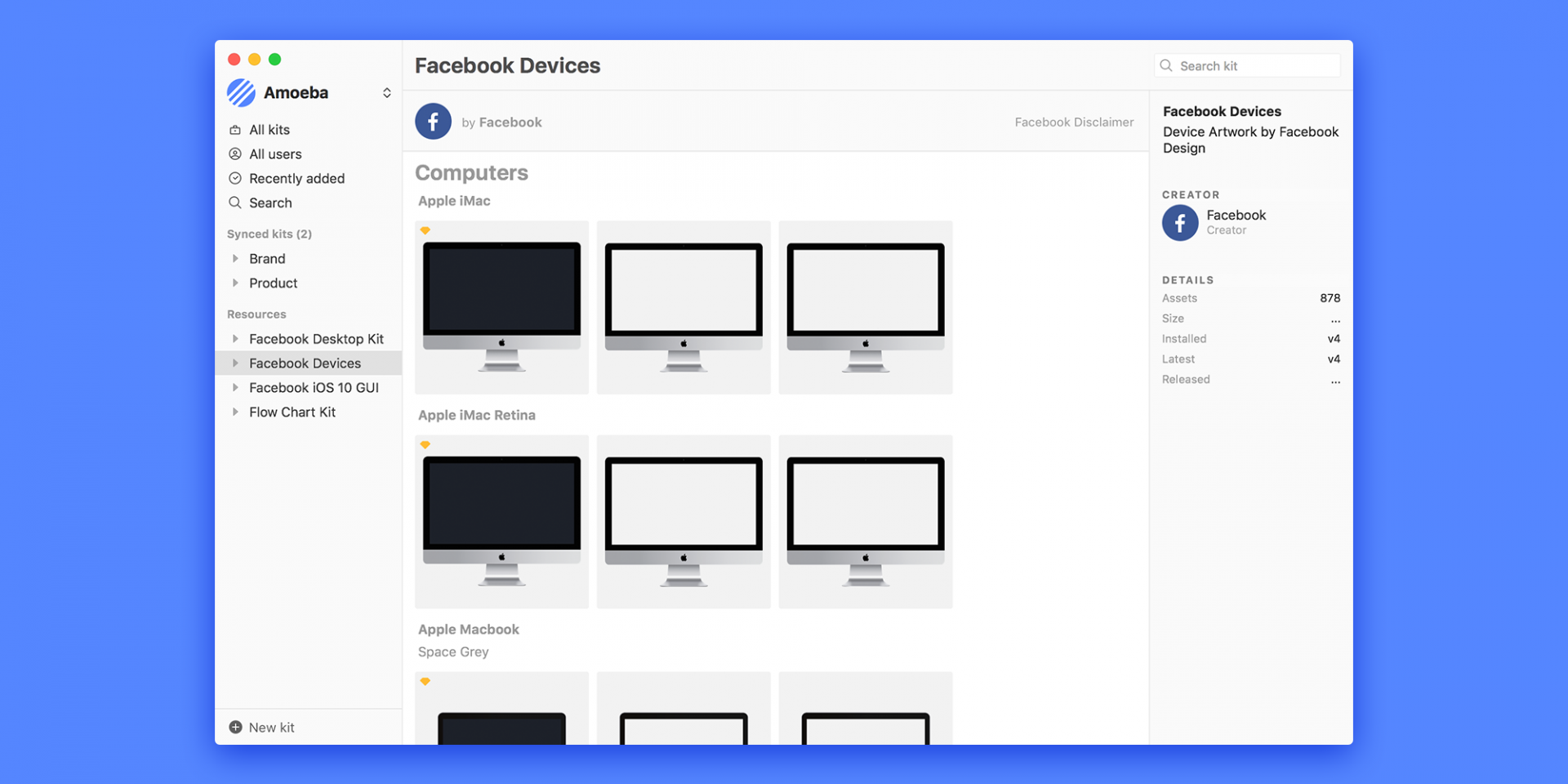Select the dark Space Grey Macbook thumbnail
This screenshot has height=784, width=1568.
point(501,708)
